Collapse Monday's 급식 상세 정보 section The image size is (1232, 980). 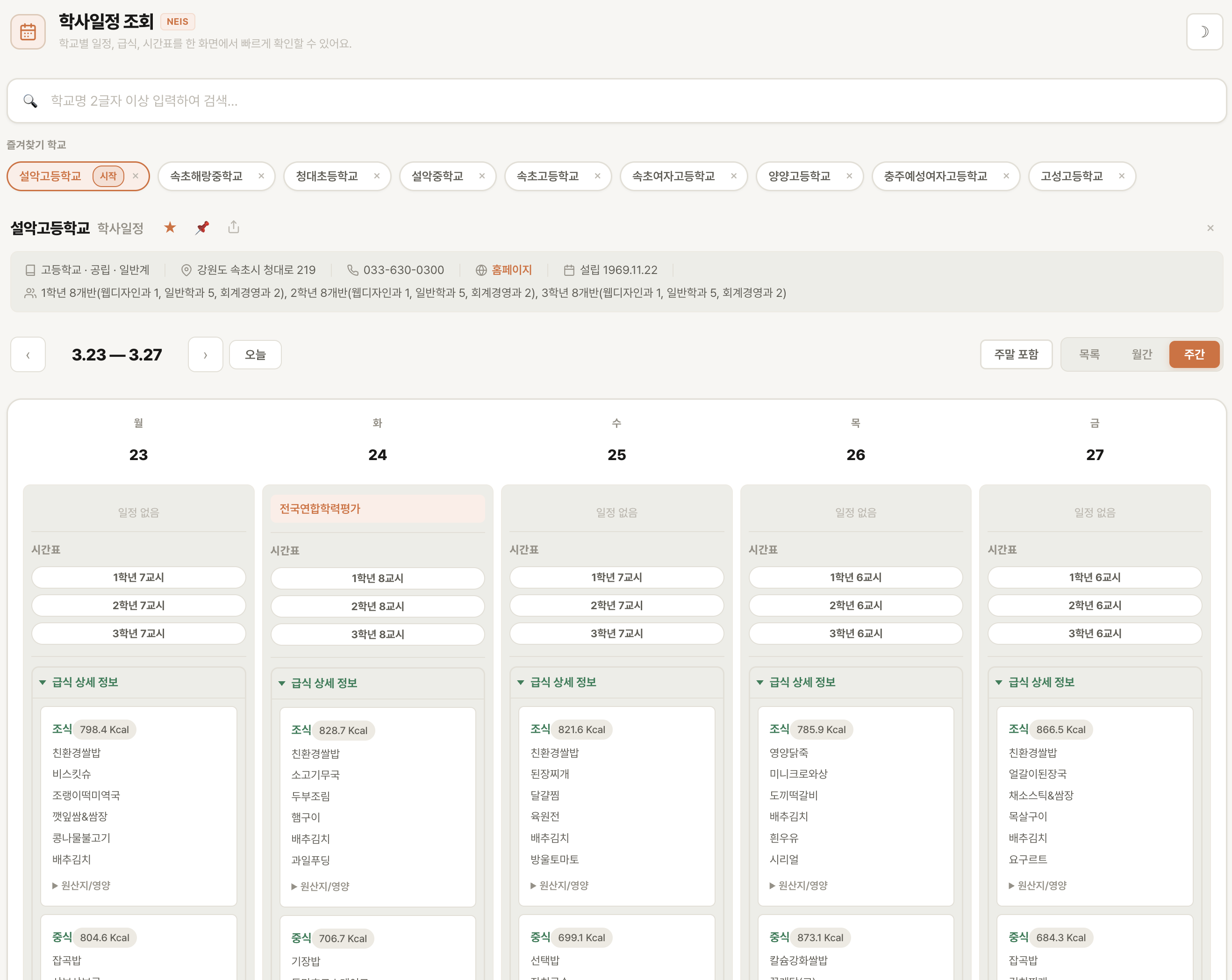pos(85,682)
